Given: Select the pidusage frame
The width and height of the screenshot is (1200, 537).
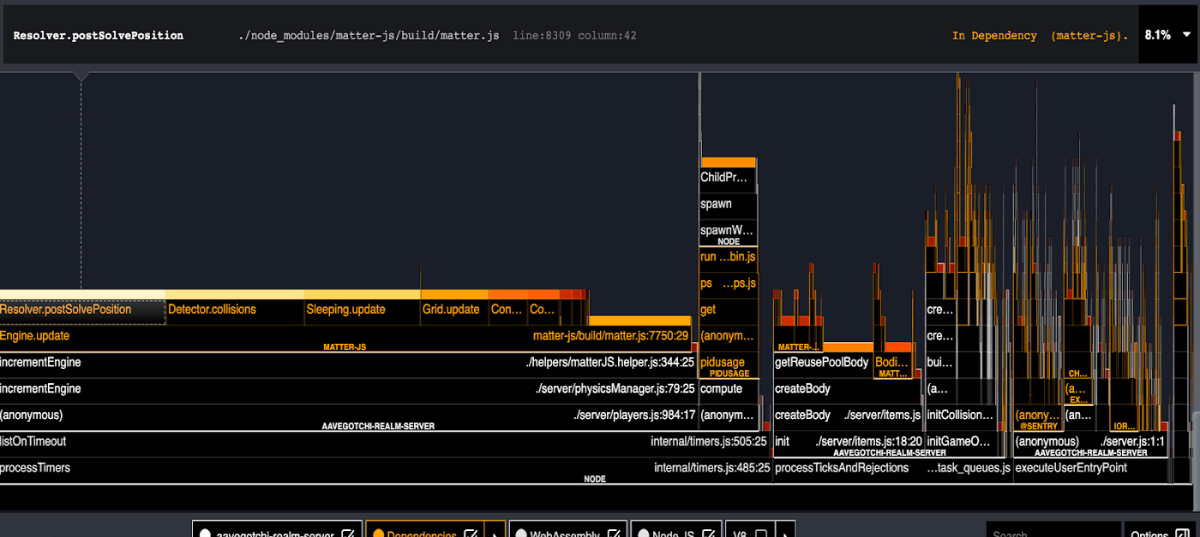Looking at the screenshot, I should 728,363.
